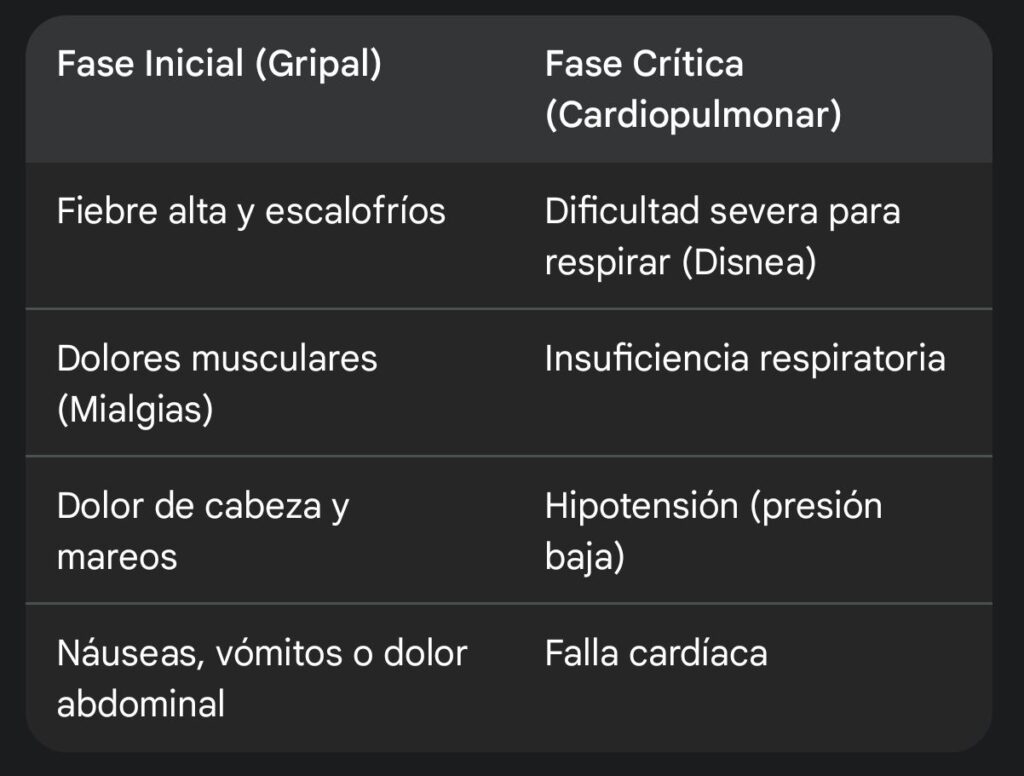Select the 'Dolores musculares (Mialgias)' cell
The image size is (1024, 776).
pos(217,384)
